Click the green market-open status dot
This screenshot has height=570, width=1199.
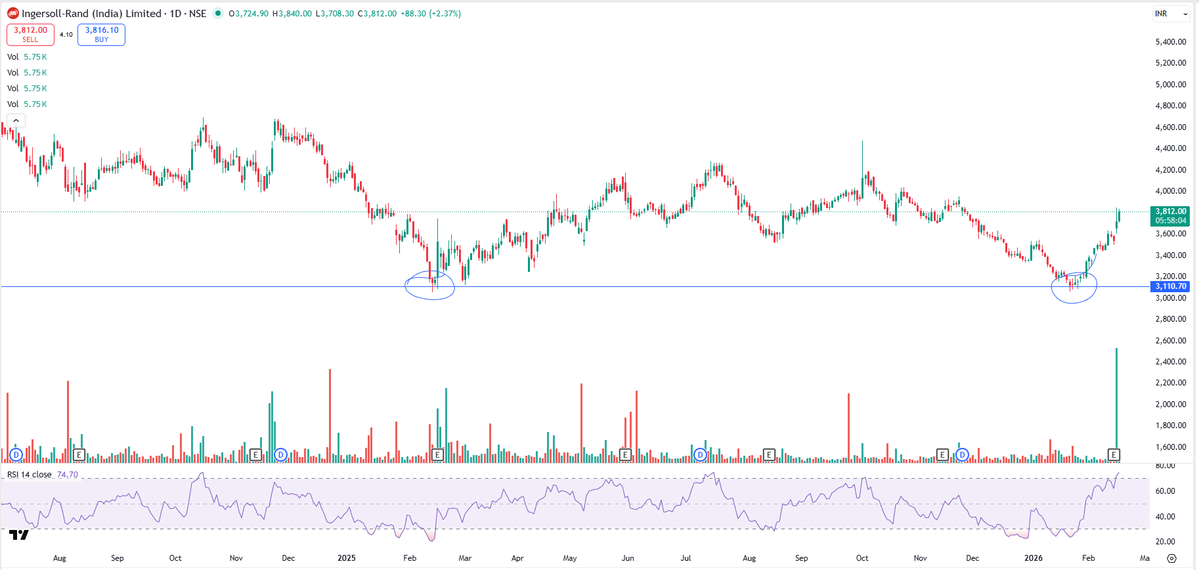pyautogui.click(x=219, y=13)
